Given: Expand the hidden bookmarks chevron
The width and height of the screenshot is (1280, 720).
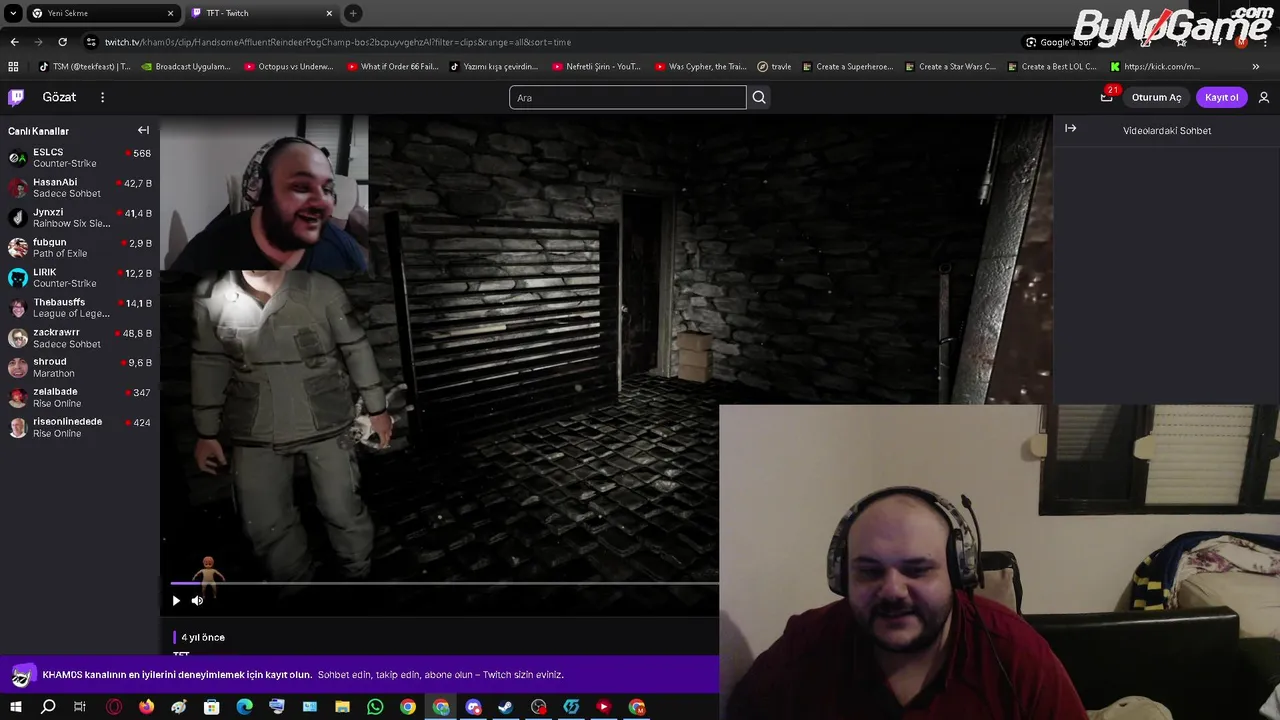Looking at the screenshot, I should pos(1256,67).
